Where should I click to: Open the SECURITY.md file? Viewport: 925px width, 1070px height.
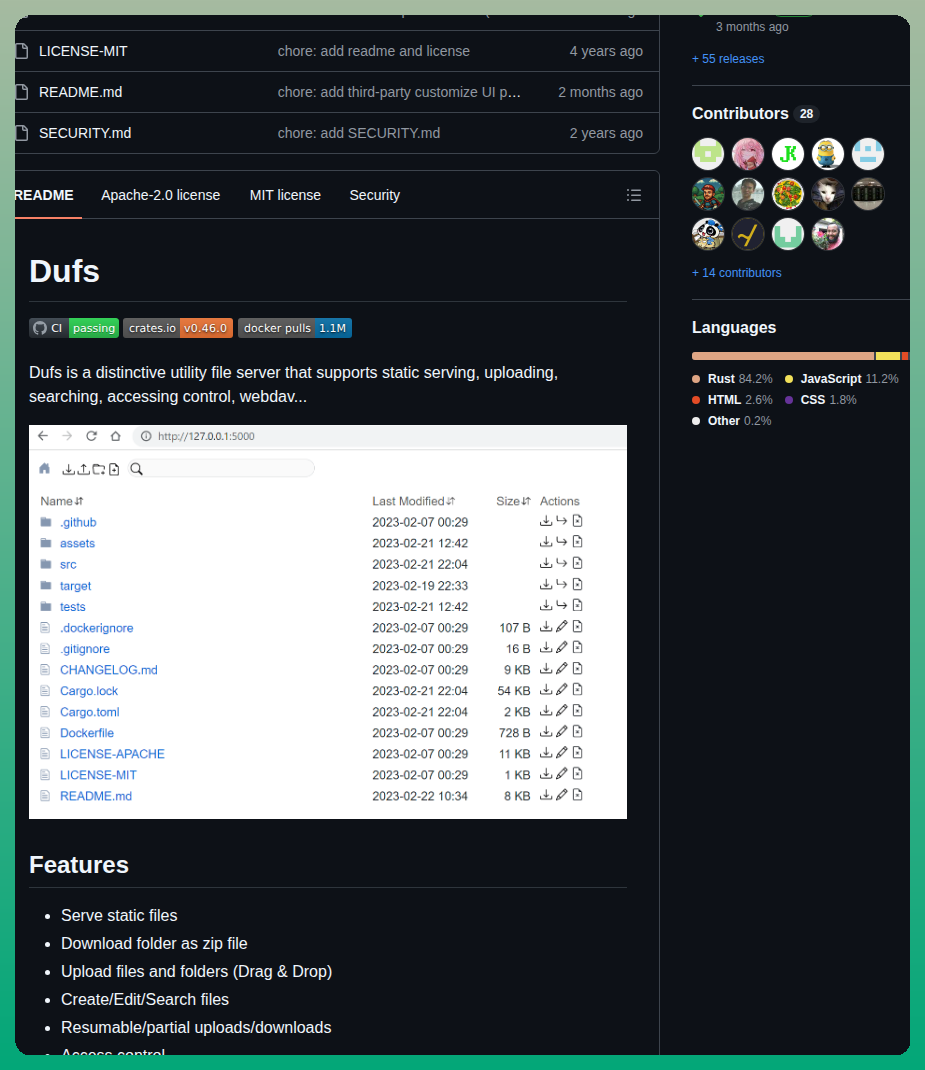click(85, 133)
